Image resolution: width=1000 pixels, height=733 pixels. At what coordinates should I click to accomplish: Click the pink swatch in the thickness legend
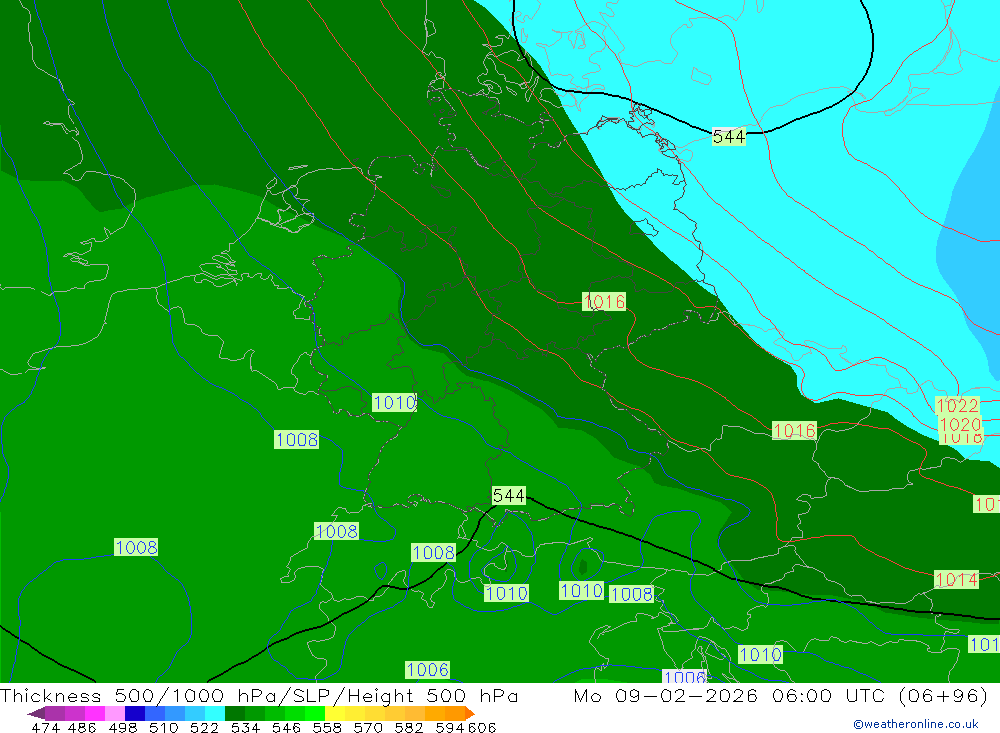coord(115,713)
